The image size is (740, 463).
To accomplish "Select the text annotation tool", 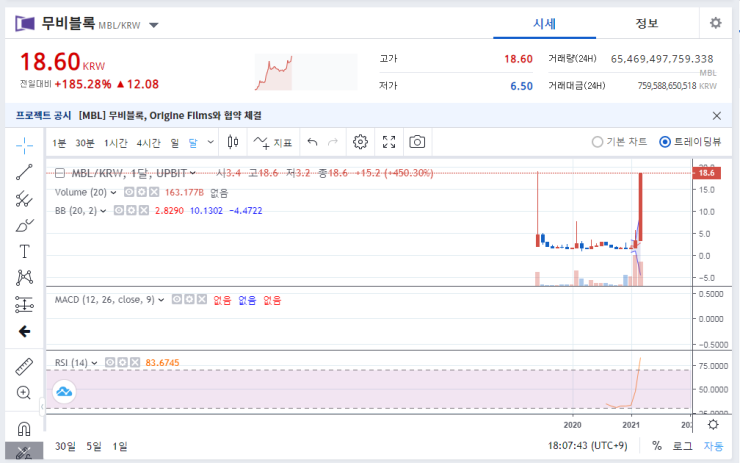I will [24, 251].
